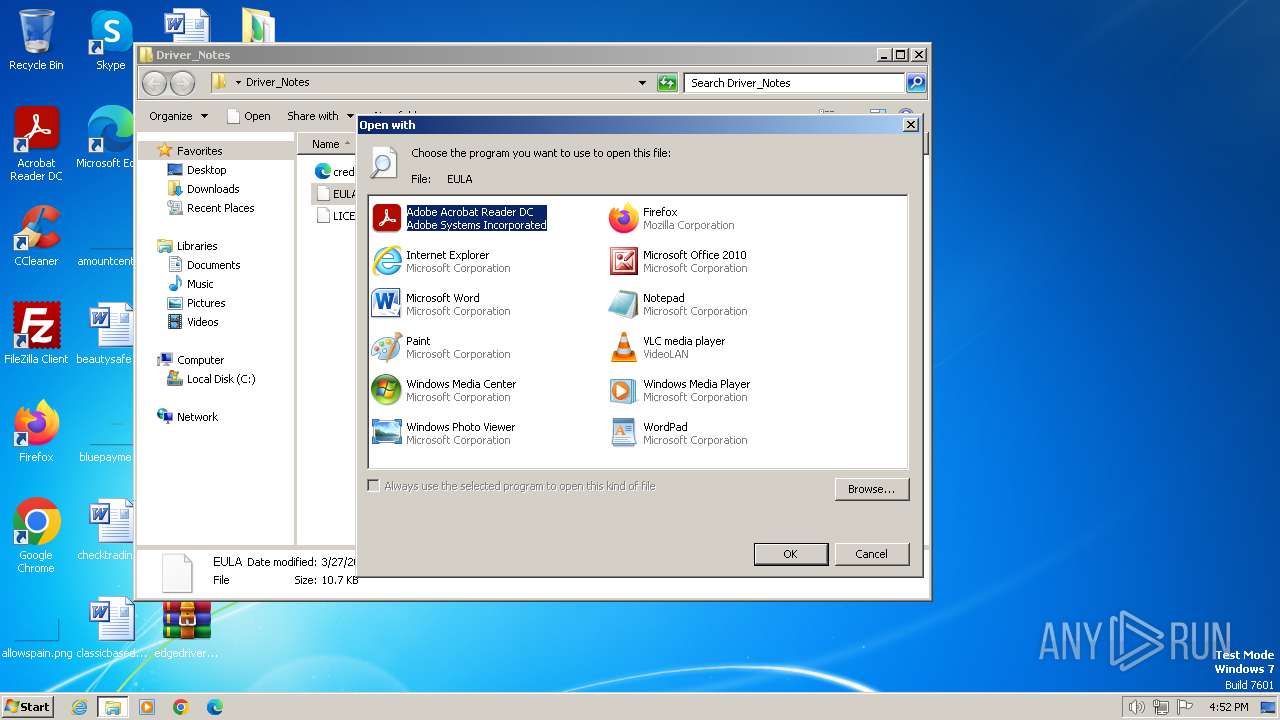Select Paint in the program list

click(x=441, y=347)
